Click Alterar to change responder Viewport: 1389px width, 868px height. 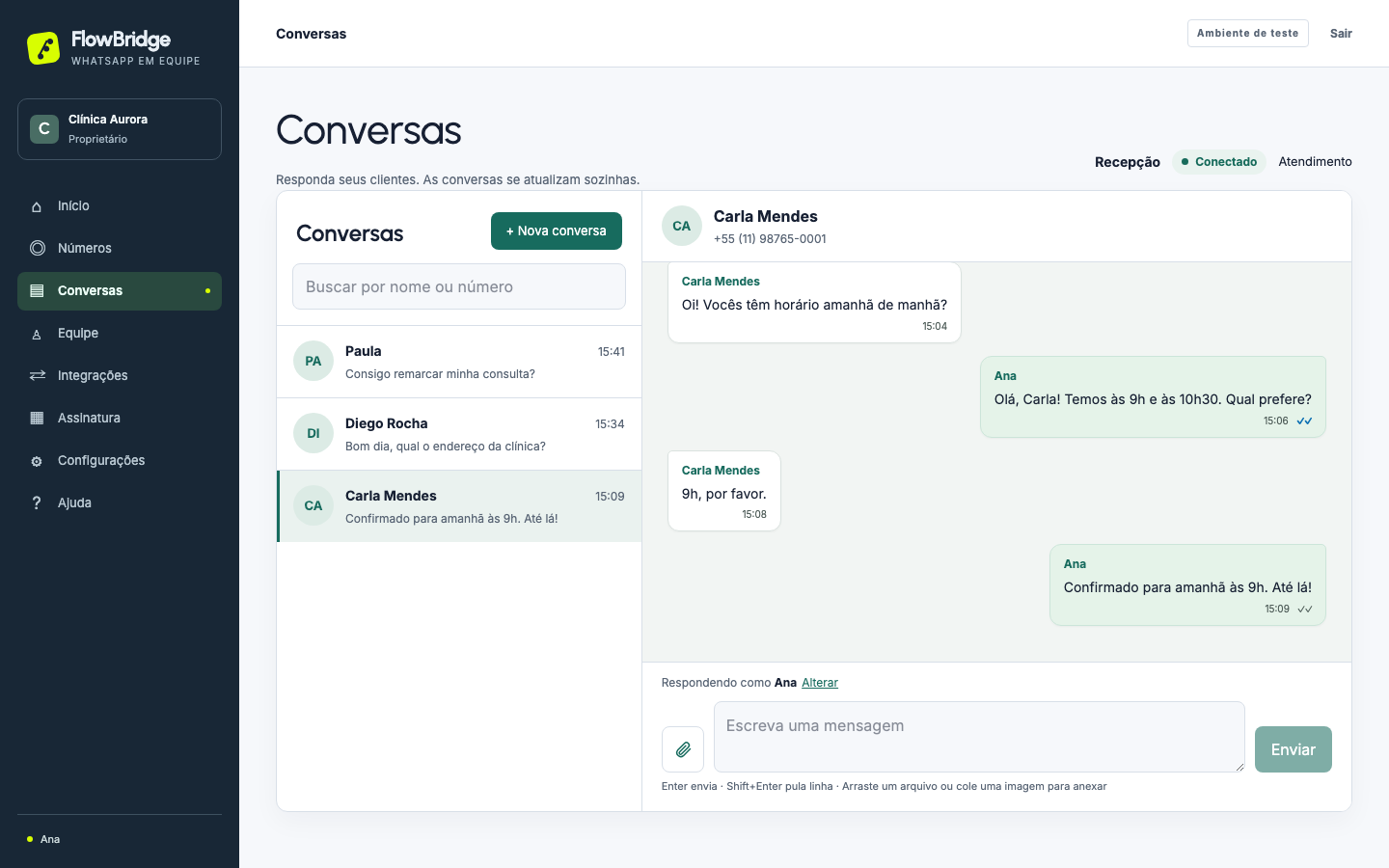pos(820,683)
